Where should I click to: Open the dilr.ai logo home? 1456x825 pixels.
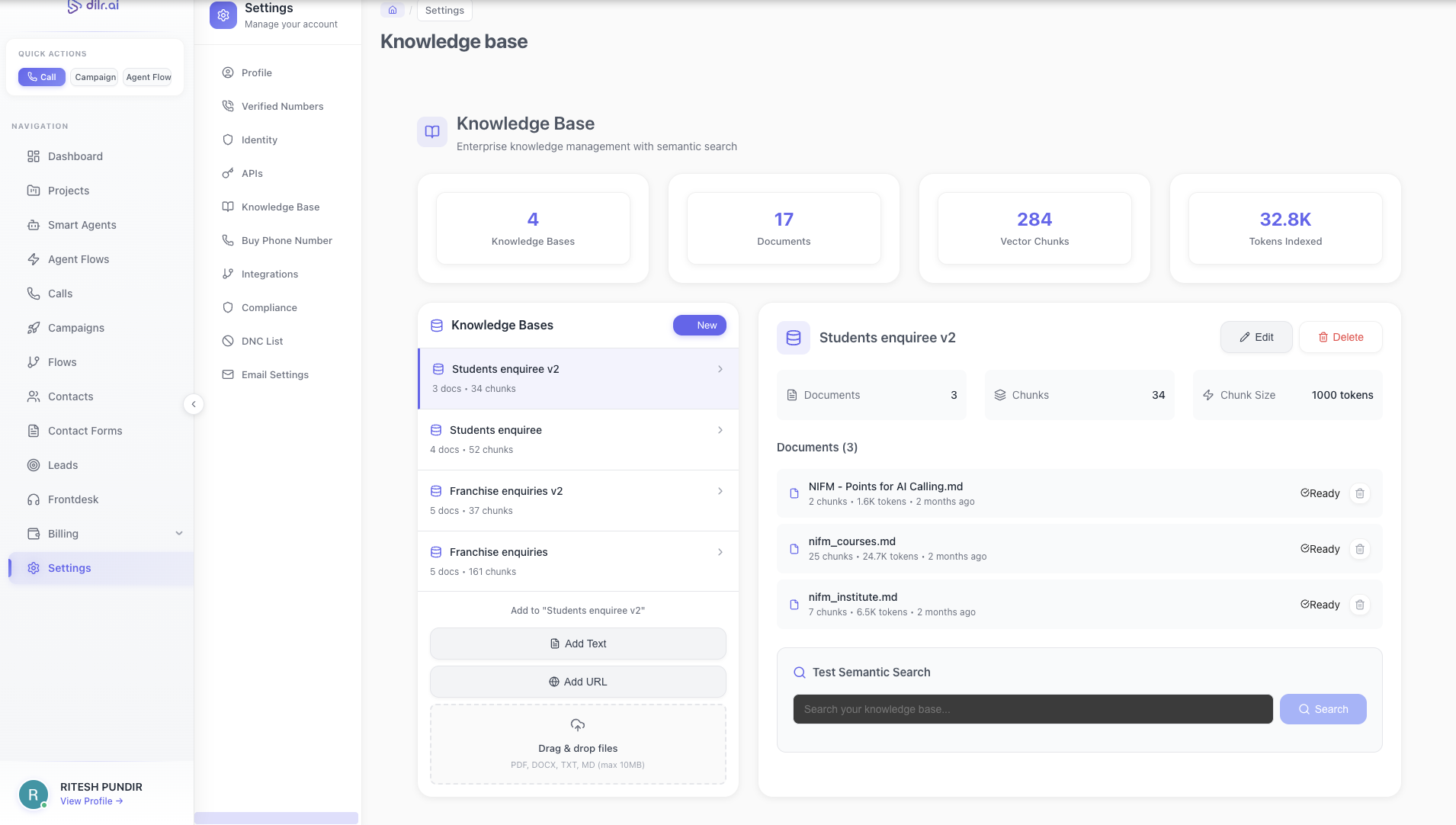93,6
